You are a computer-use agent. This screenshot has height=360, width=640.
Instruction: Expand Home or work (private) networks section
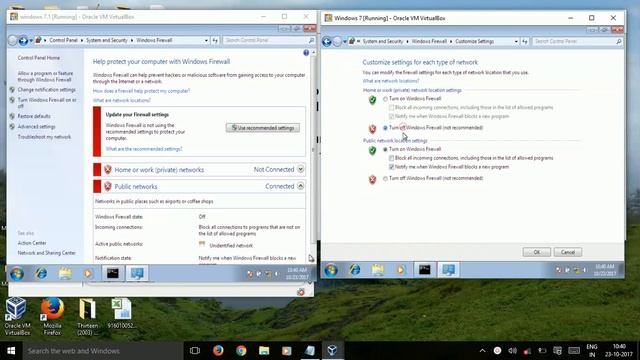300,169
